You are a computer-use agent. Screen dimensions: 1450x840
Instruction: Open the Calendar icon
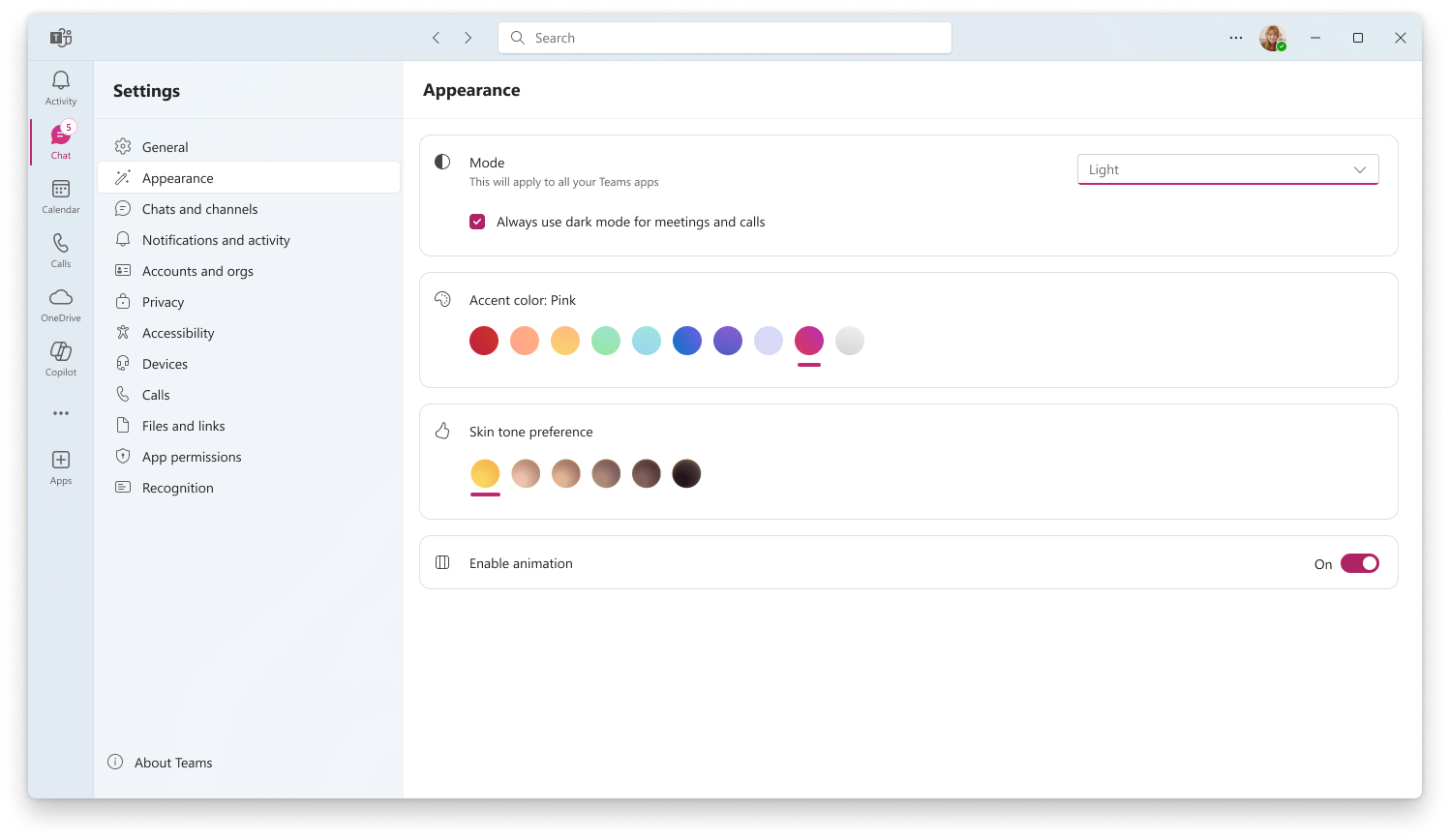61,195
